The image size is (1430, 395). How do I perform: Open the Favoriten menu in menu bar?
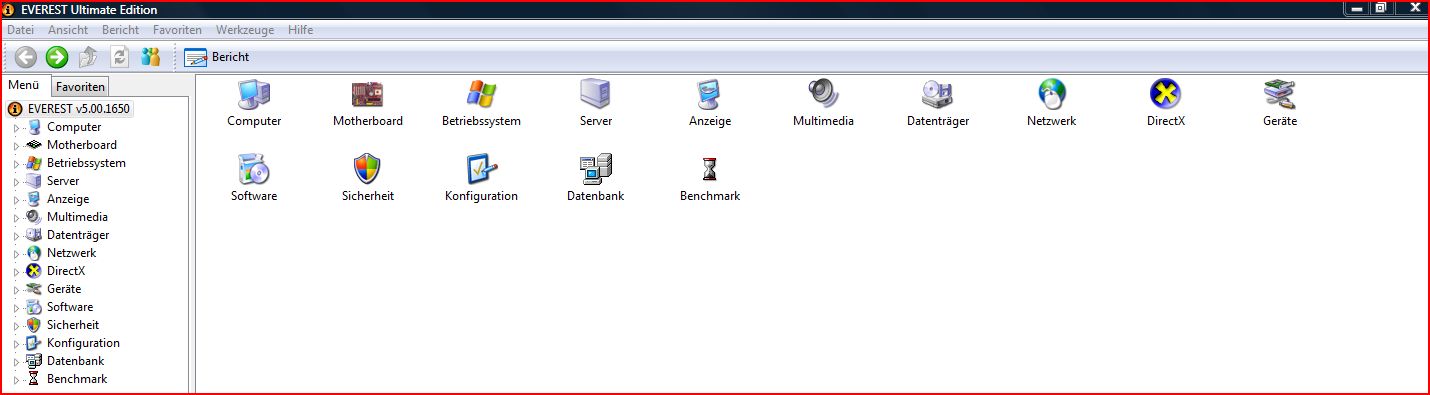point(177,30)
